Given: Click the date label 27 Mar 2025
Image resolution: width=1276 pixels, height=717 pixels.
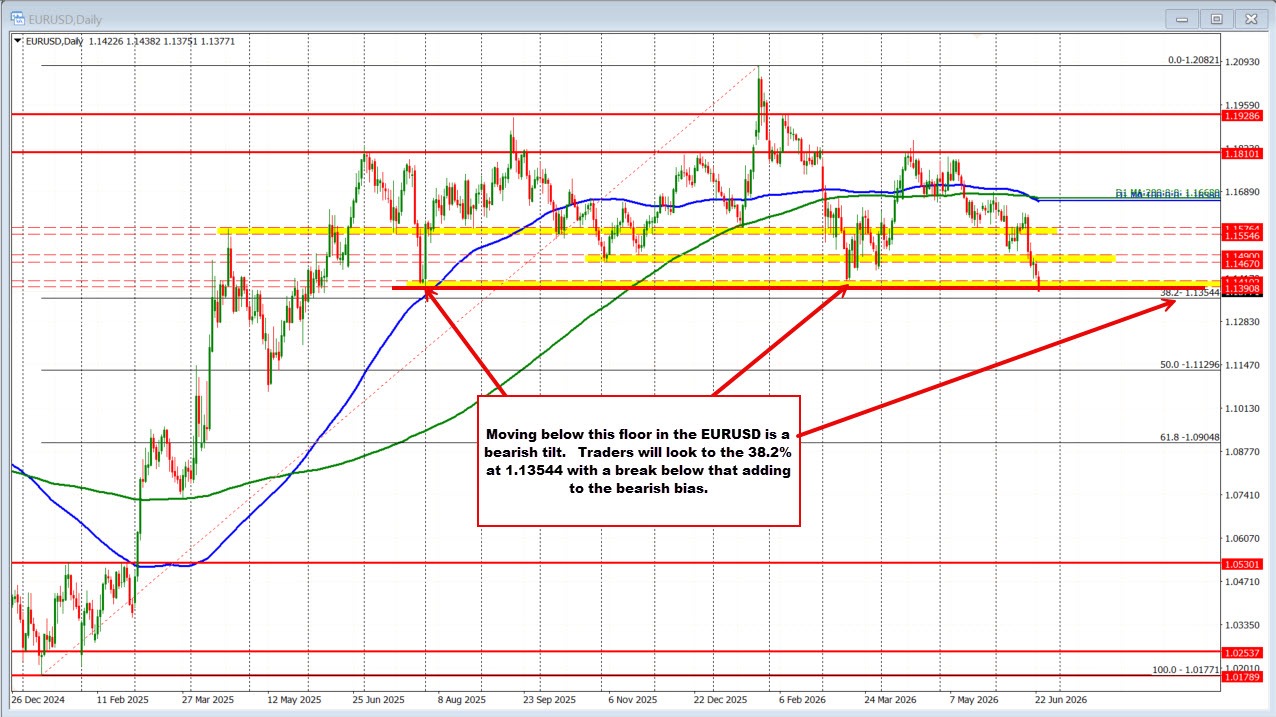Looking at the screenshot, I should point(209,700).
